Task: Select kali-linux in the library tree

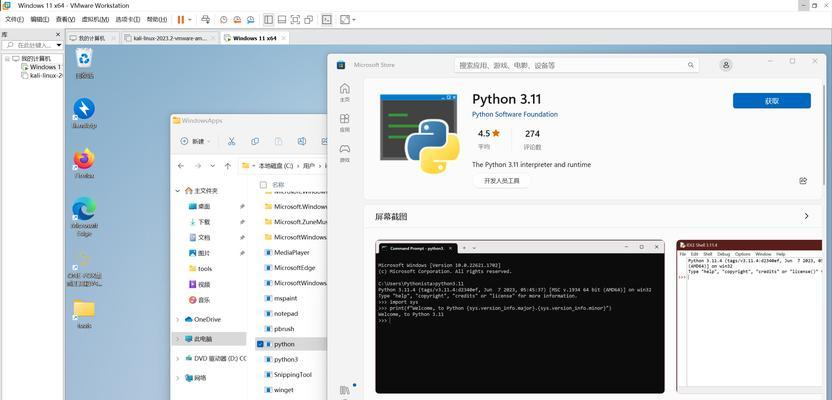Action: (x=42, y=75)
